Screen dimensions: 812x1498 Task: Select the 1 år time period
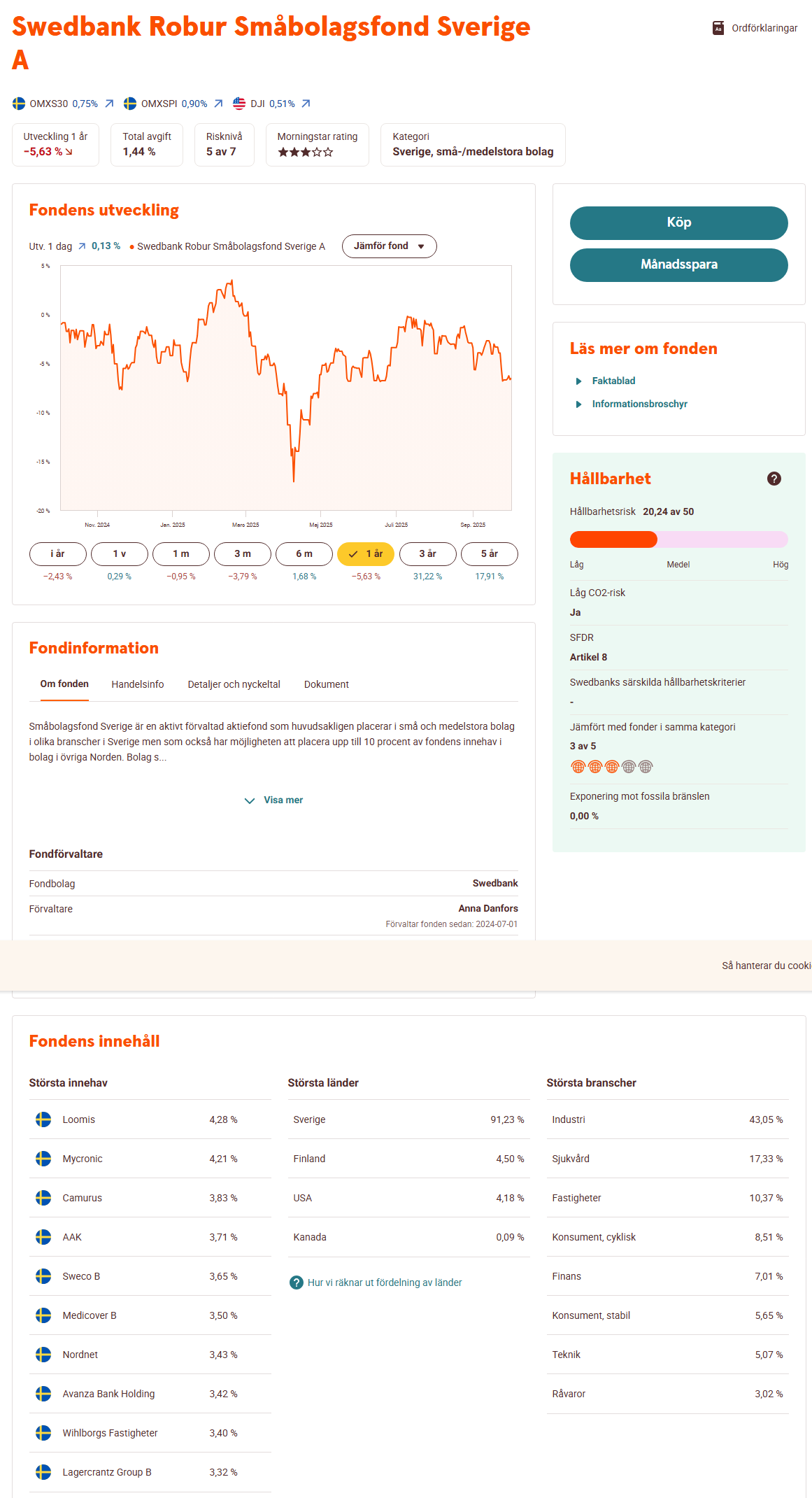tap(366, 554)
